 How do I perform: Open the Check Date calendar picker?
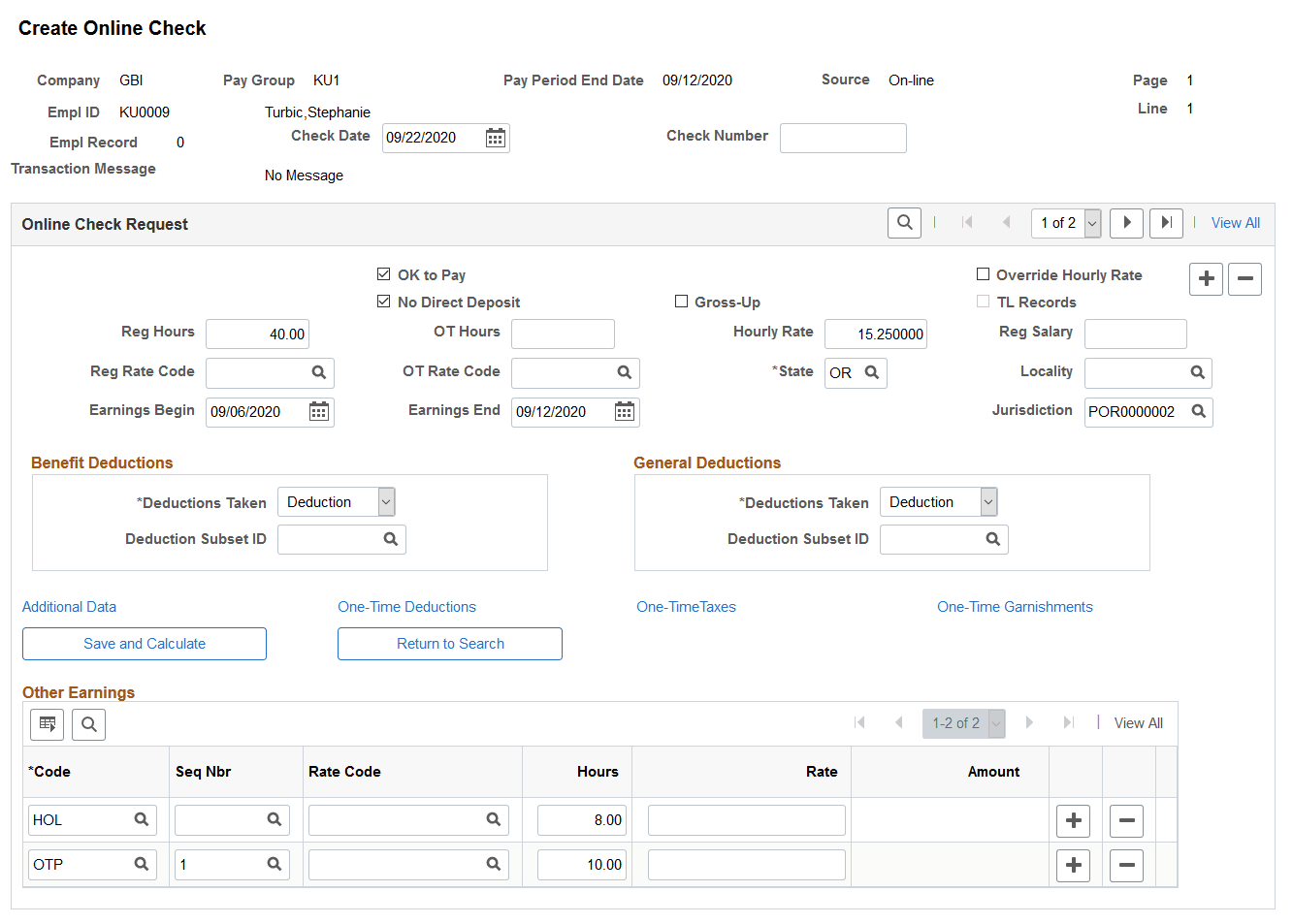495,138
